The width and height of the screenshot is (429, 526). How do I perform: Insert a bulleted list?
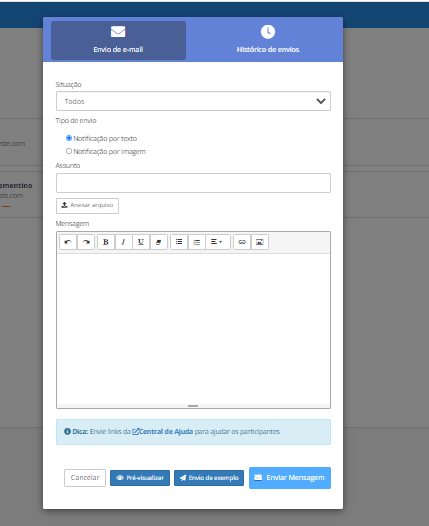click(179, 242)
